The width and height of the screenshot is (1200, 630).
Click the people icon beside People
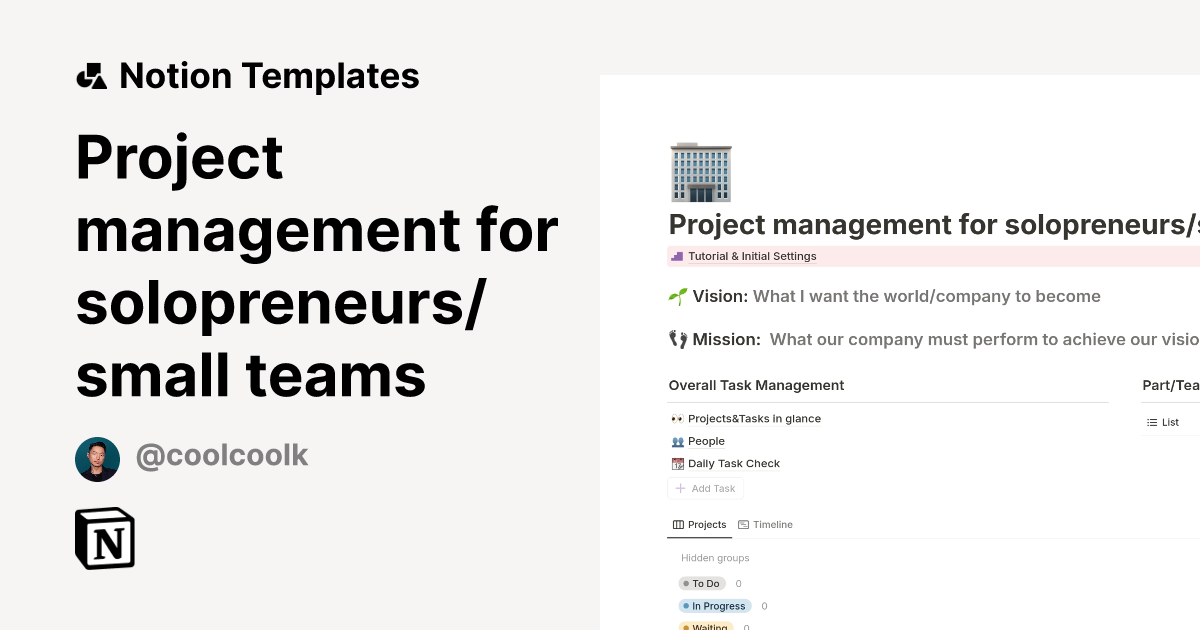point(677,441)
